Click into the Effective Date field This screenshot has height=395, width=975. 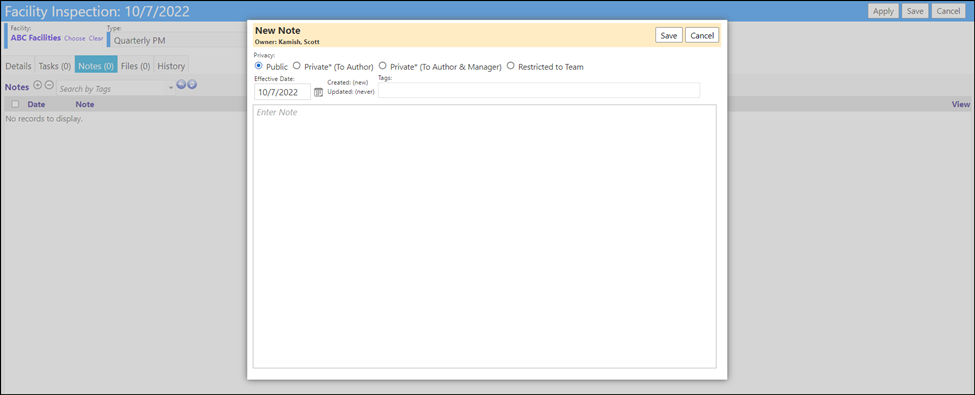tap(282, 91)
